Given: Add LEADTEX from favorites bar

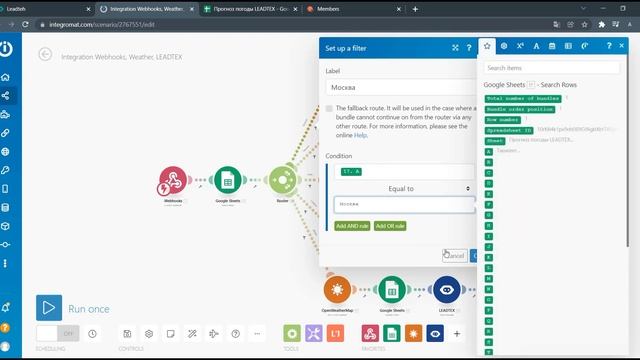Looking at the screenshot, I should tap(435, 333).
